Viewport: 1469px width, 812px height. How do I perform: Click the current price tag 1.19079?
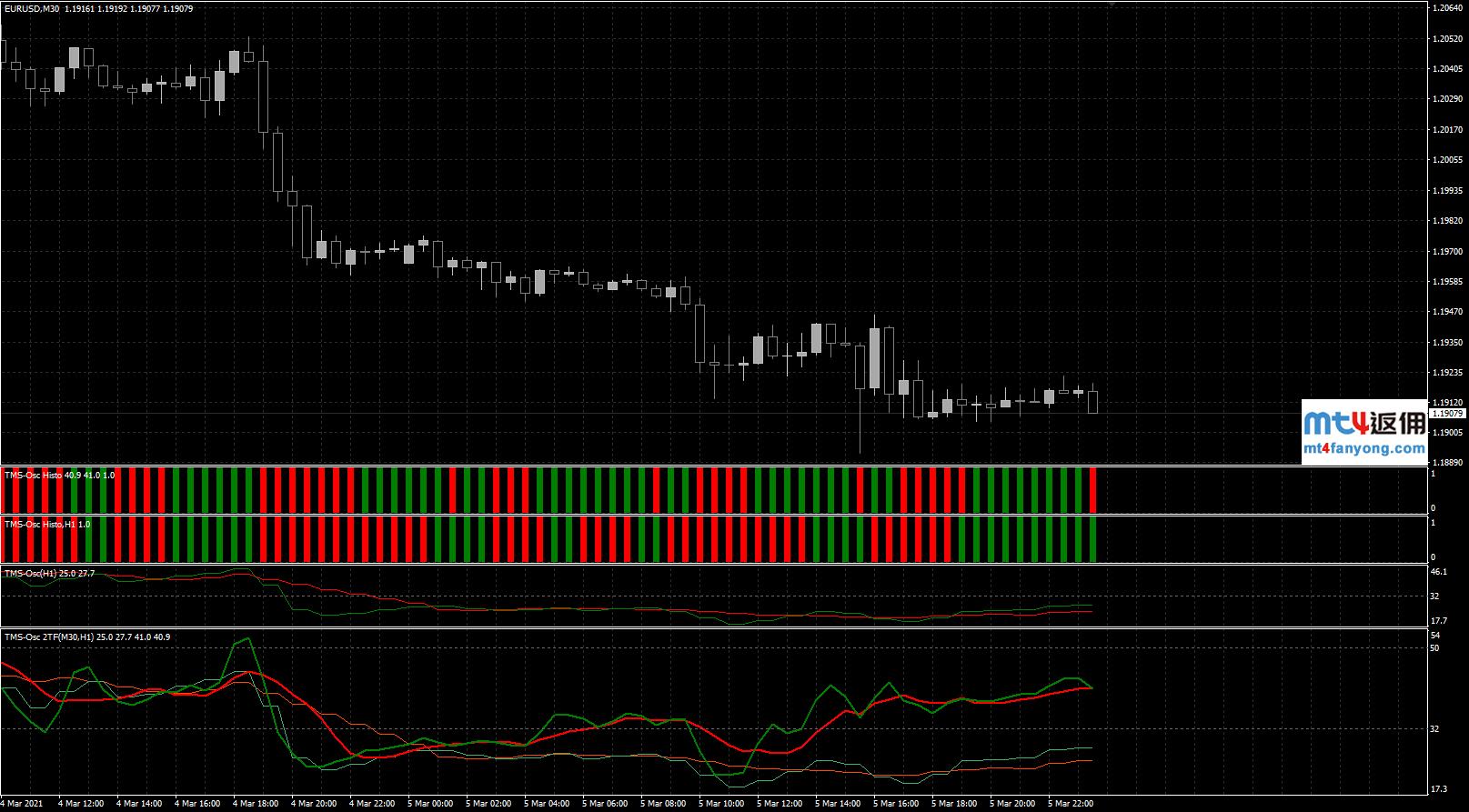(x=1446, y=414)
